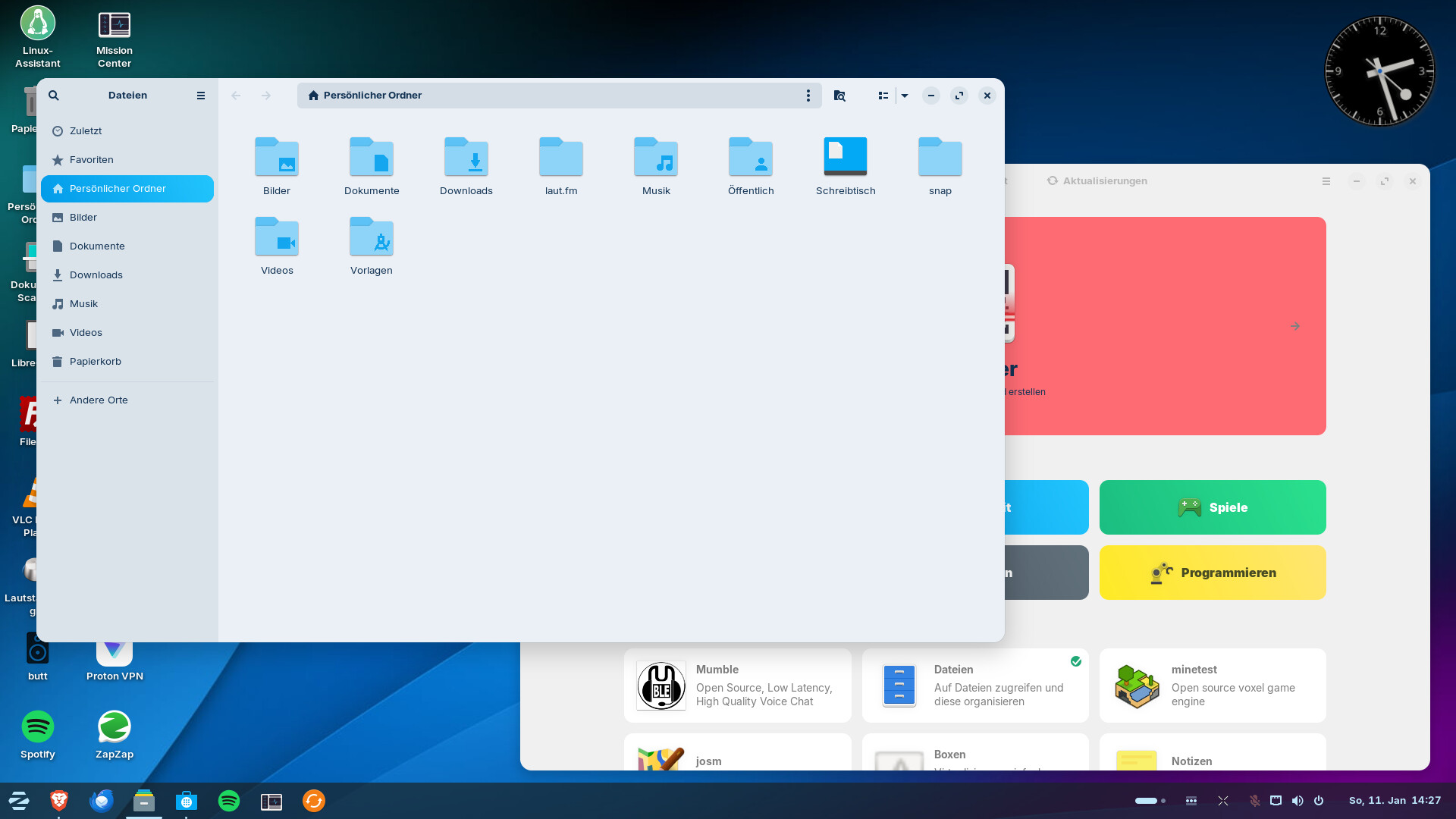
Task: Click the search icon in Dateien sidebar
Action: point(54,96)
